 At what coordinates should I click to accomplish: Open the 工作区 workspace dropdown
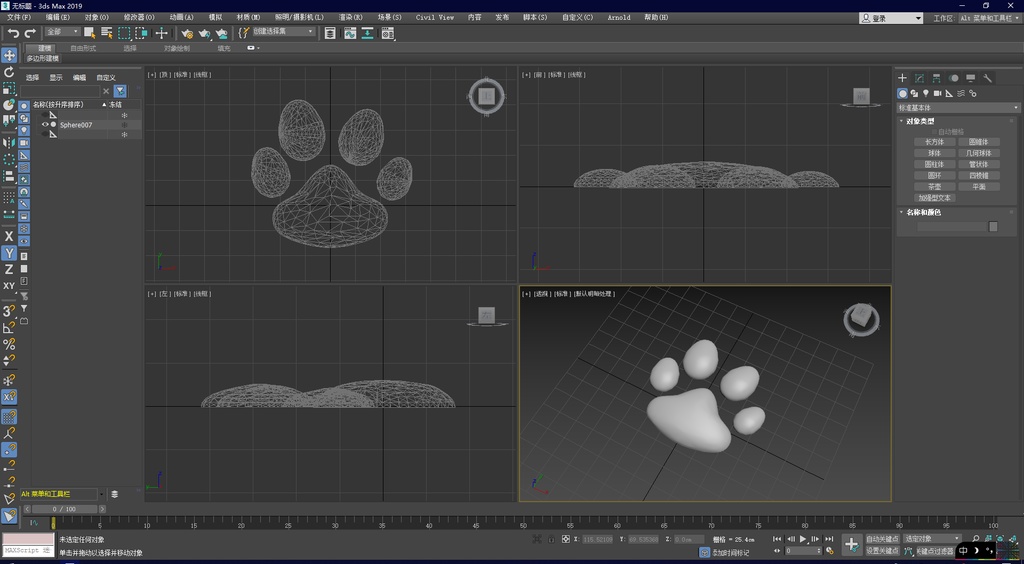[989, 18]
